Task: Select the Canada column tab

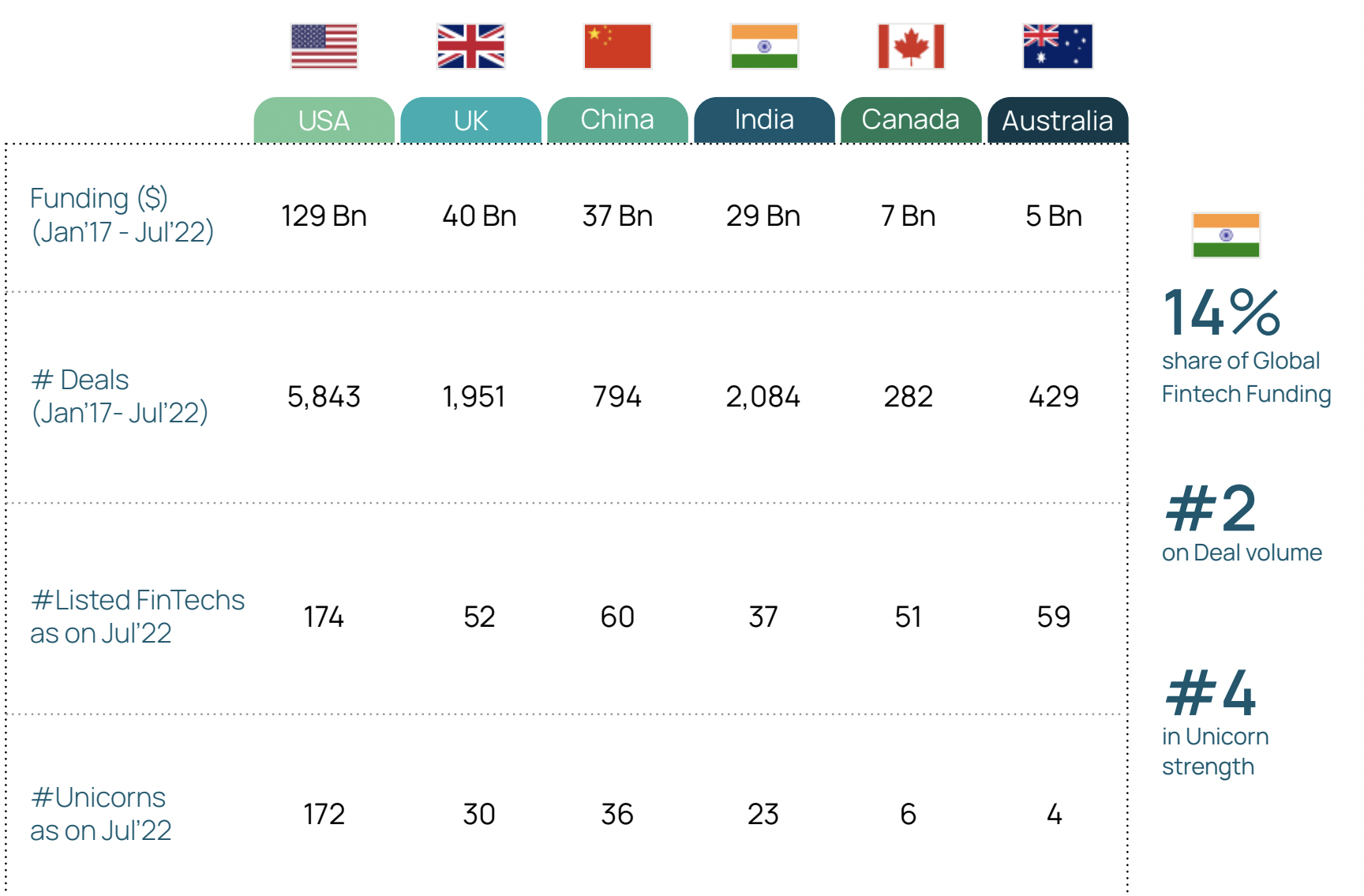Action: coord(911,121)
